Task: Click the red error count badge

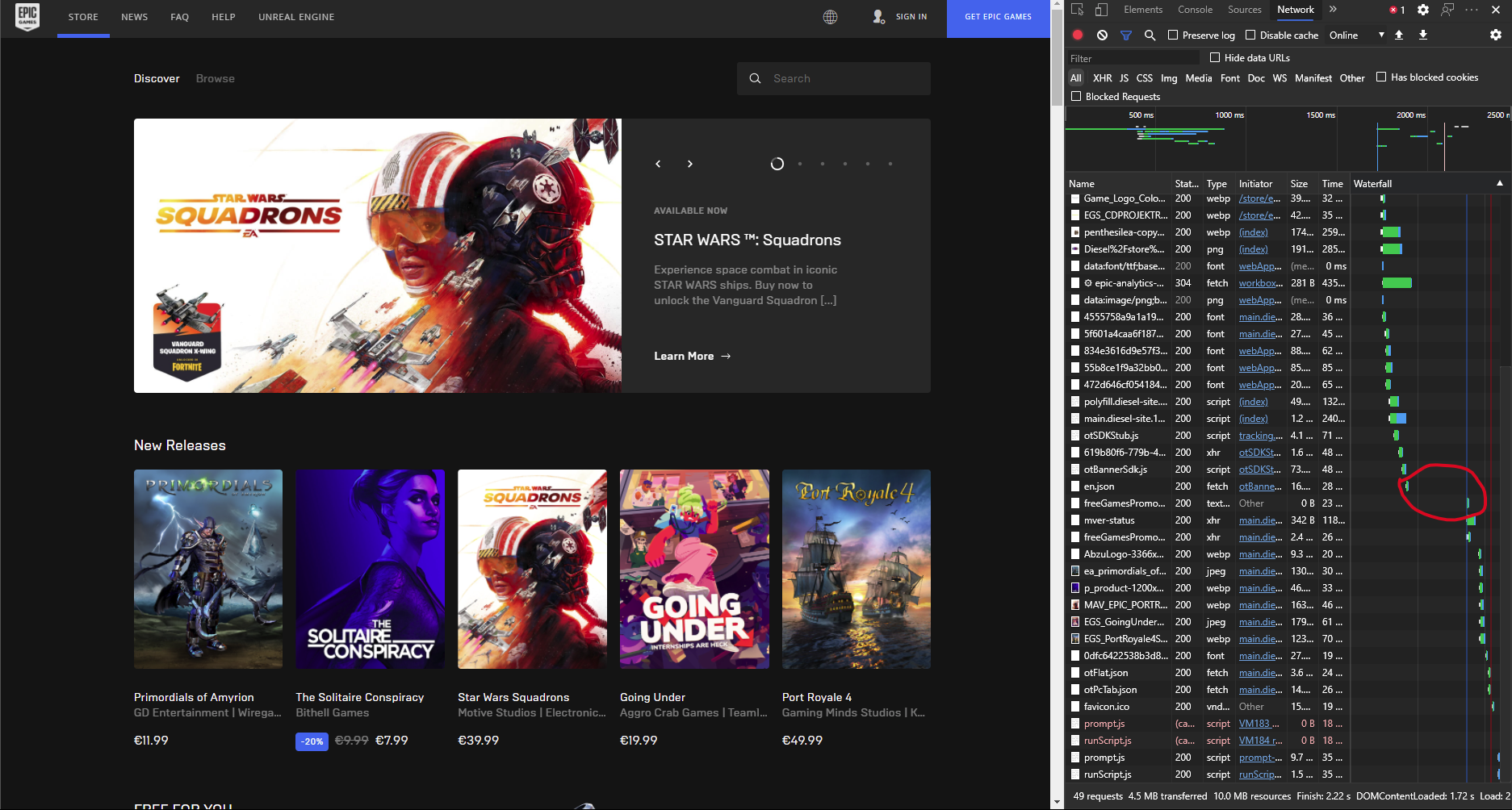Action: [1397, 10]
